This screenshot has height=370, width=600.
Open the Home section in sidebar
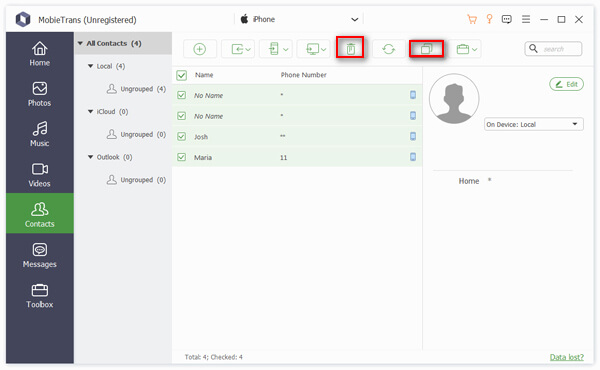(39, 54)
